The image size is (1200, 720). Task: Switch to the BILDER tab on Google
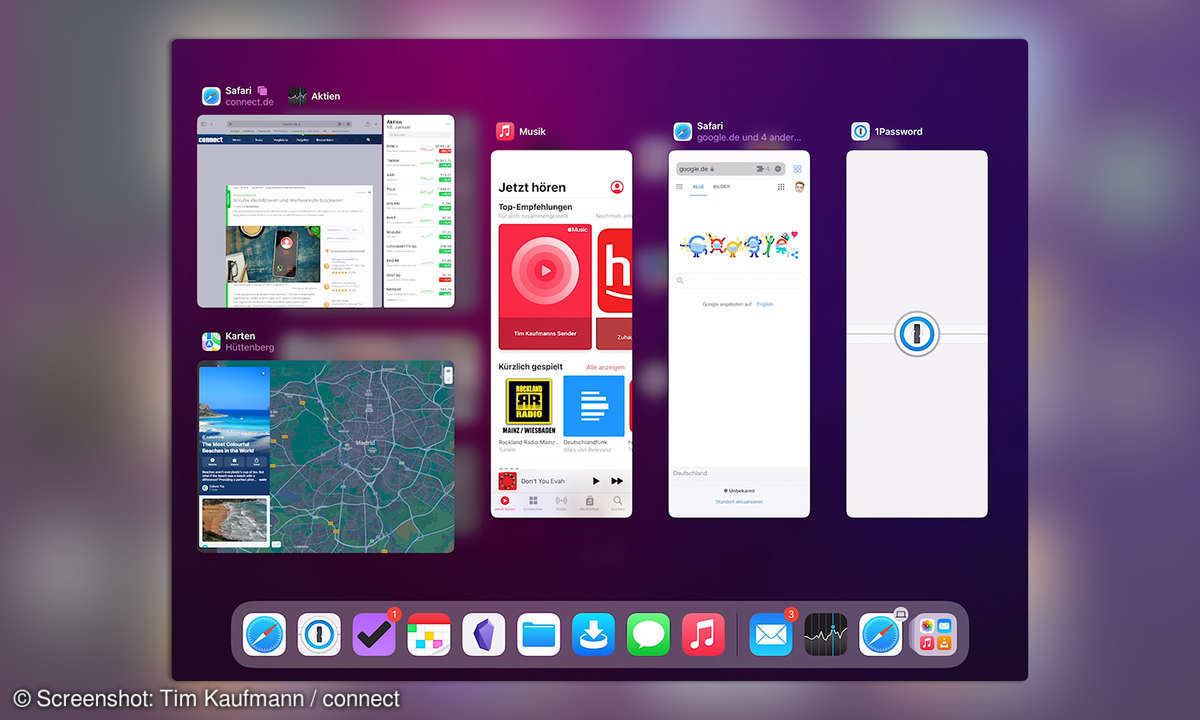(x=721, y=187)
